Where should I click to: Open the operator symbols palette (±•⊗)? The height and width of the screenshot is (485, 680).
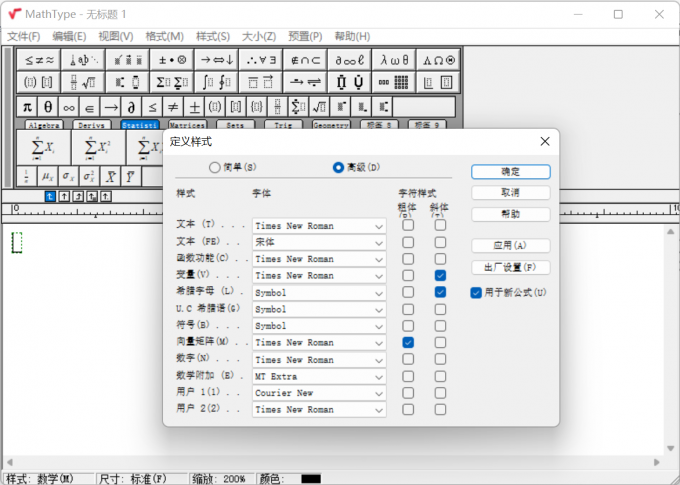point(172,60)
